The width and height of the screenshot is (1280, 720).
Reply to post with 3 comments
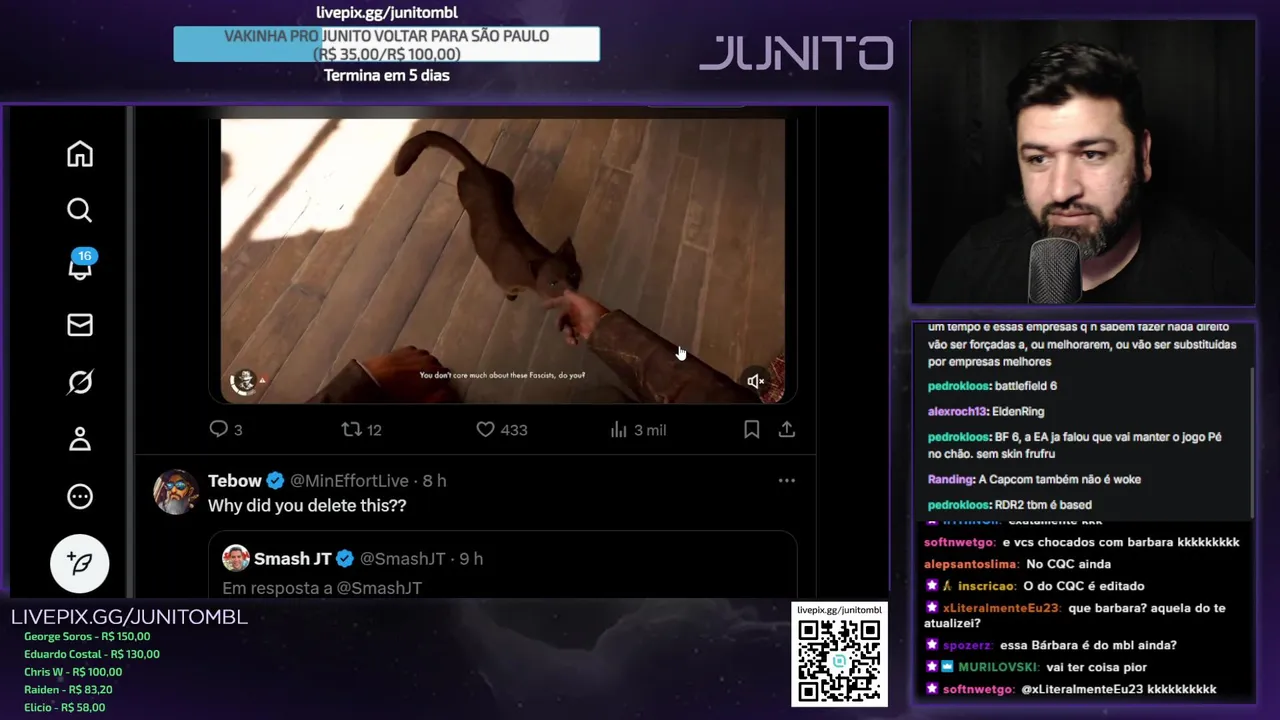tap(225, 429)
